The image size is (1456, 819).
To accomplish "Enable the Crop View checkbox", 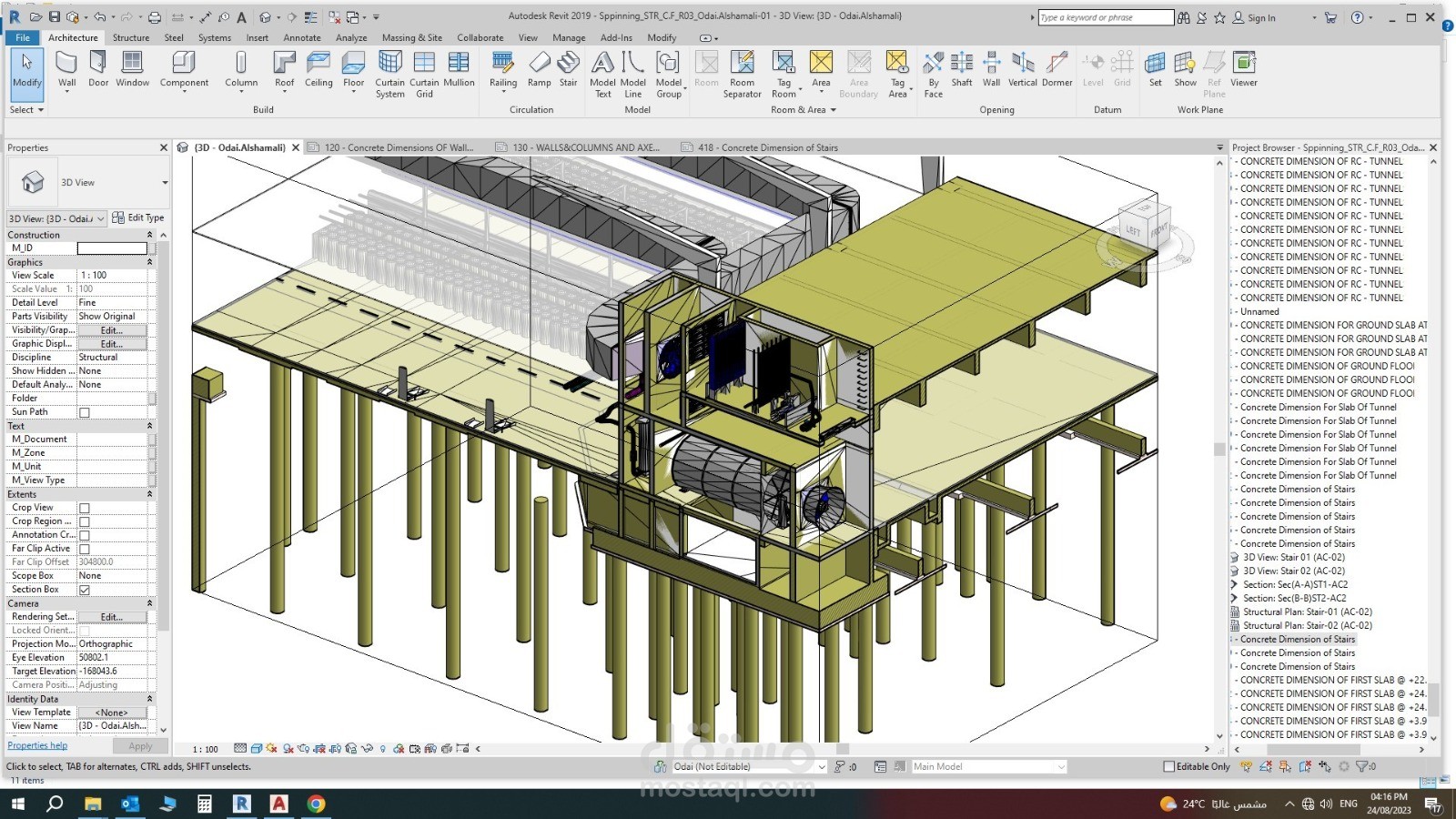I will [x=85, y=508].
